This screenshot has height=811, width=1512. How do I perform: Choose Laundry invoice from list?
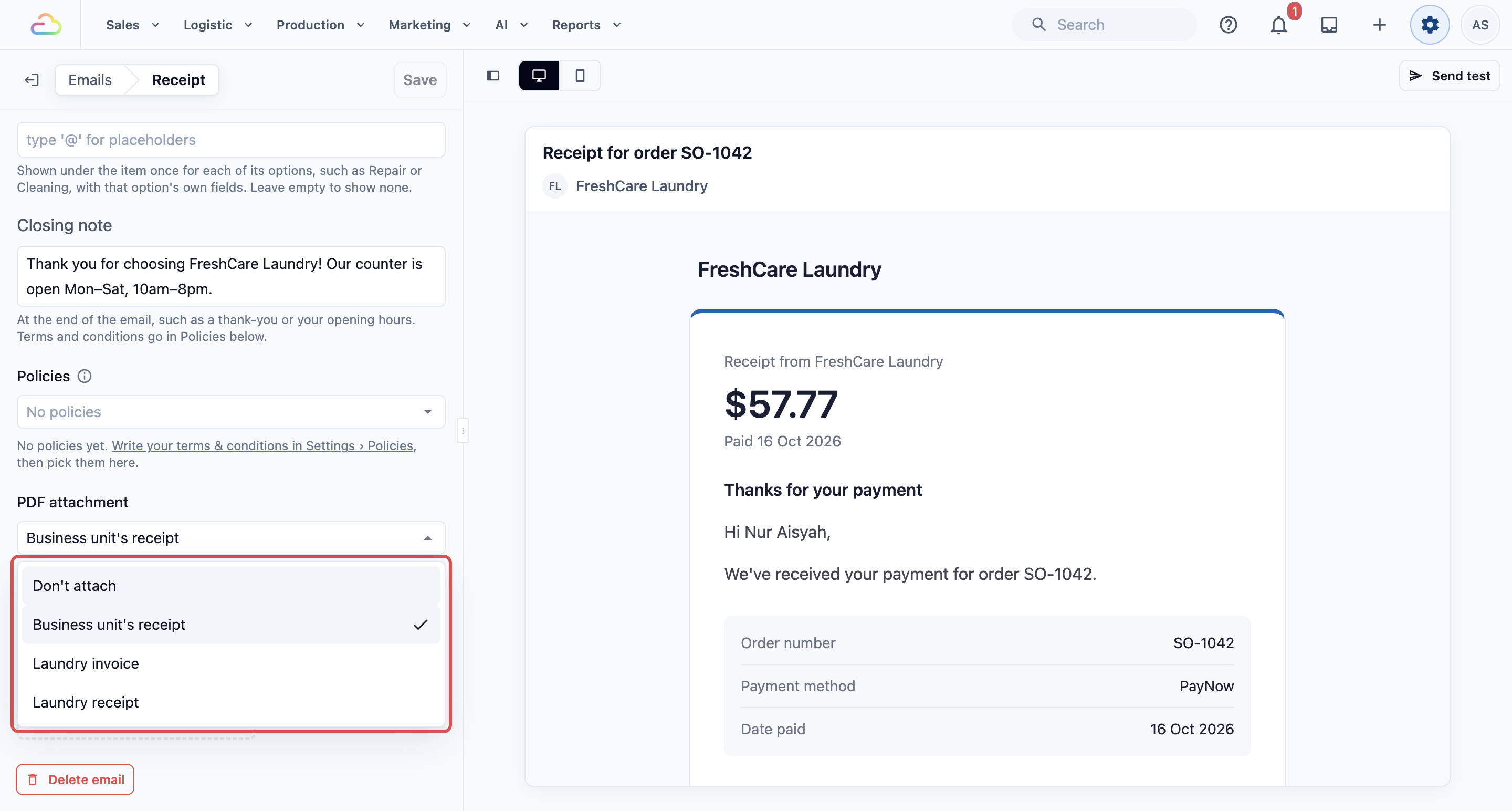[x=230, y=663]
